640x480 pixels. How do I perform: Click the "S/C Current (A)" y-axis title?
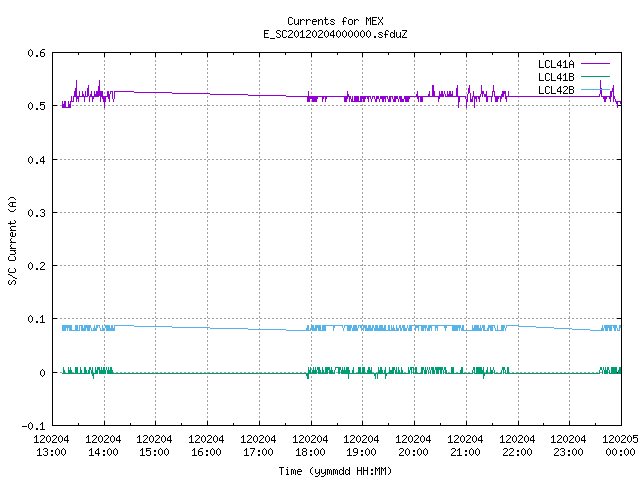[x=13, y=240]
